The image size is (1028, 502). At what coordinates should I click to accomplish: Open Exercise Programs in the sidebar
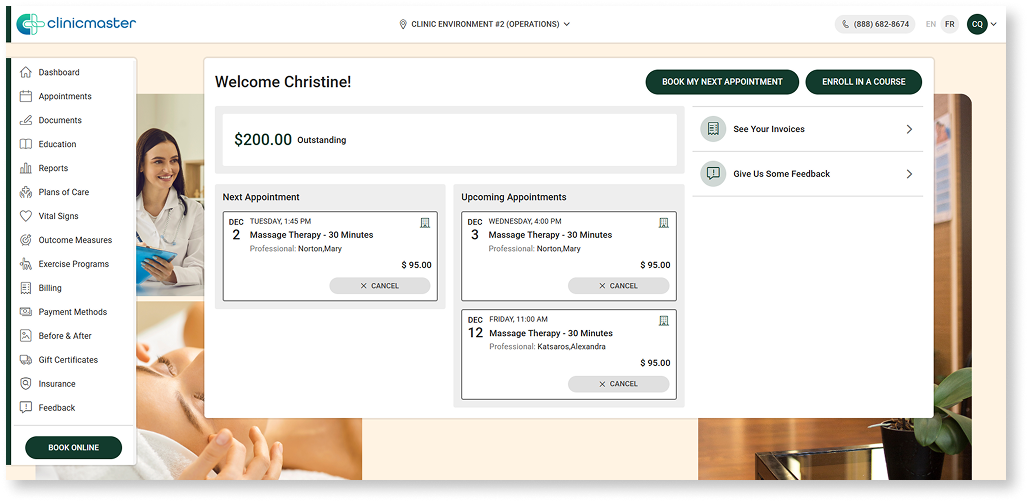tap(73, 264)
